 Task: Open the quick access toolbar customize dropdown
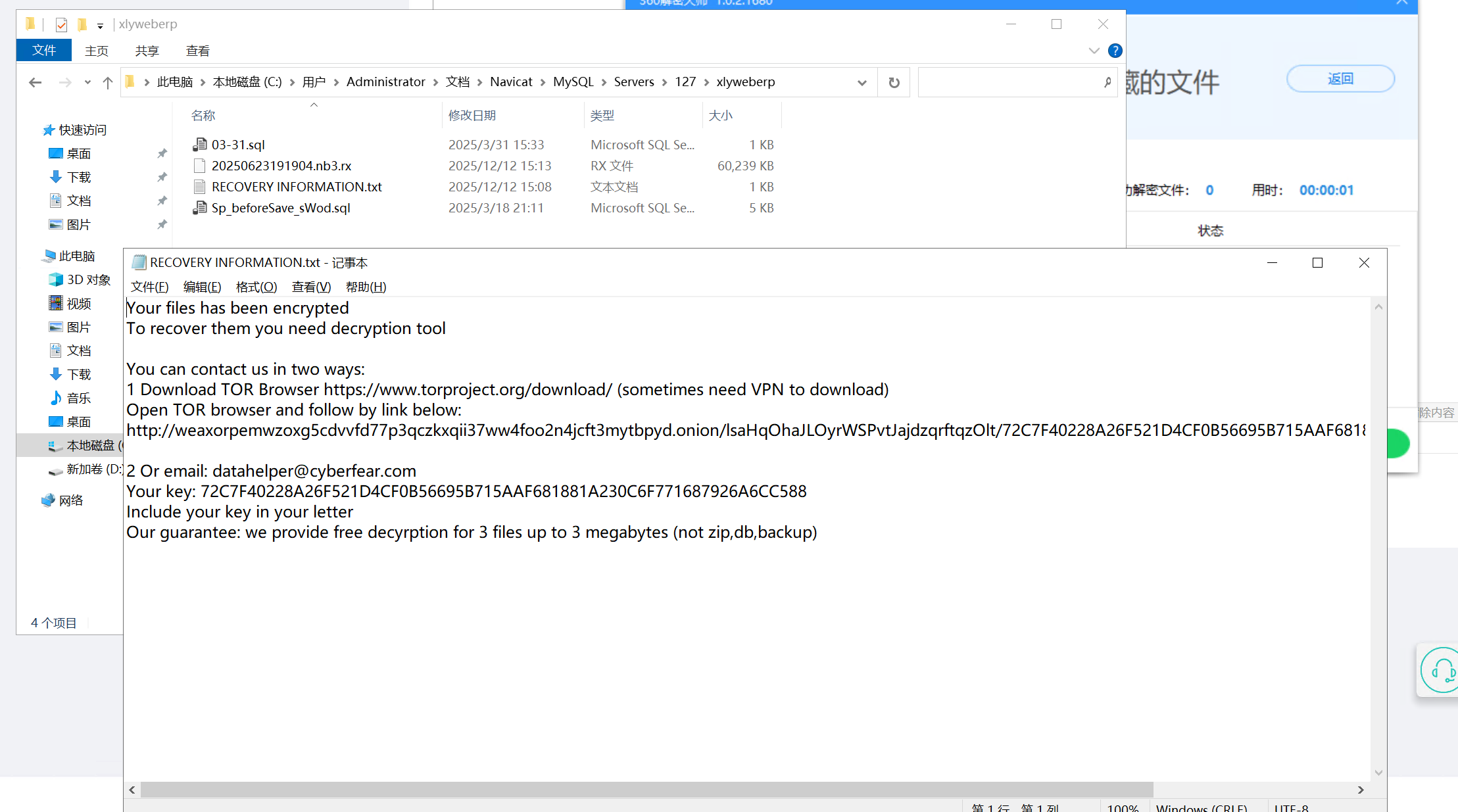(100, 26)
